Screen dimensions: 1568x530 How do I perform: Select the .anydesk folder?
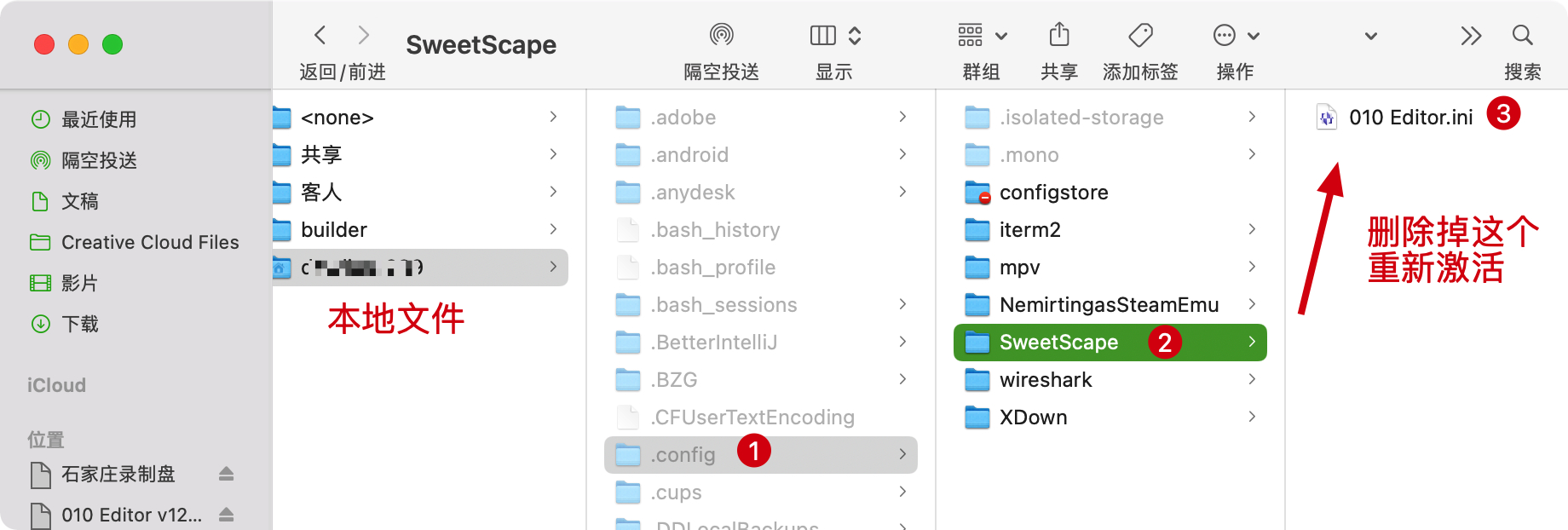(760, 193)
